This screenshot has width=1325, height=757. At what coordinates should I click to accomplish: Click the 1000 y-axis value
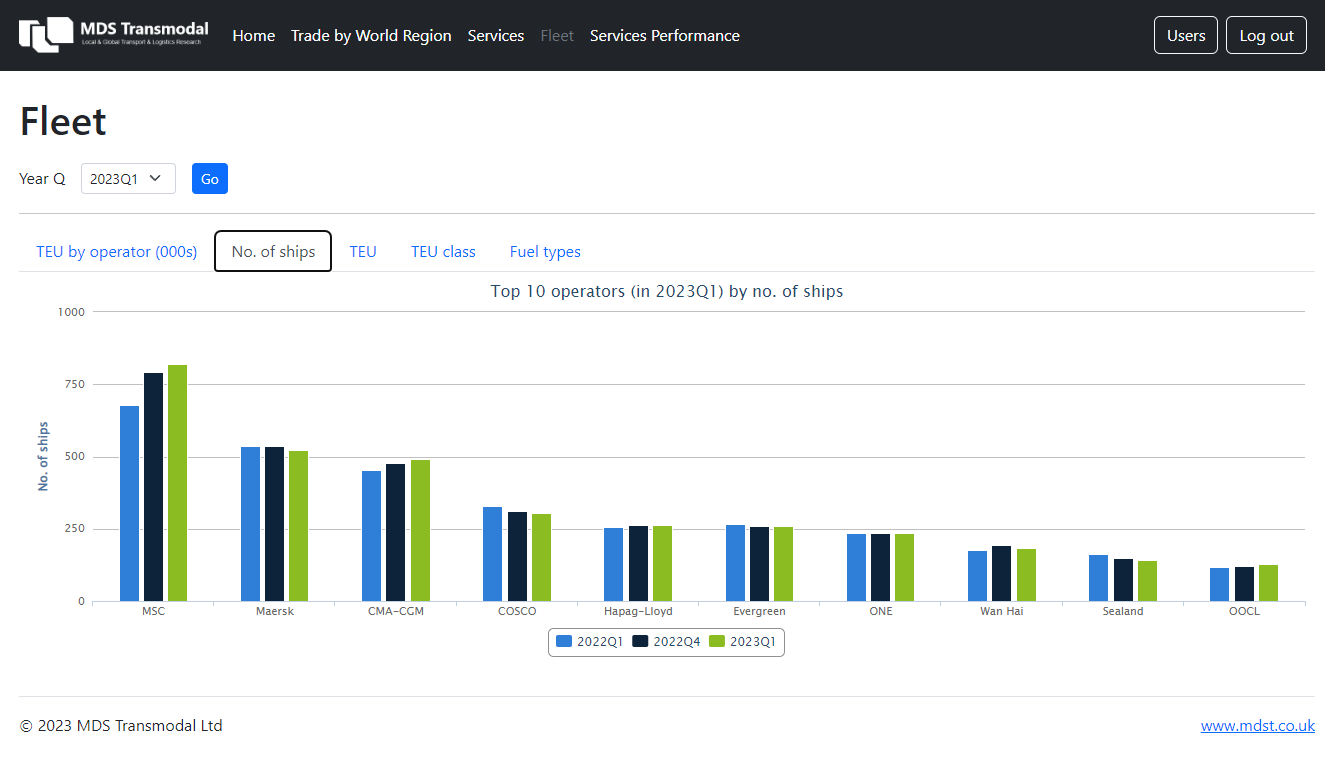point(72,311)
